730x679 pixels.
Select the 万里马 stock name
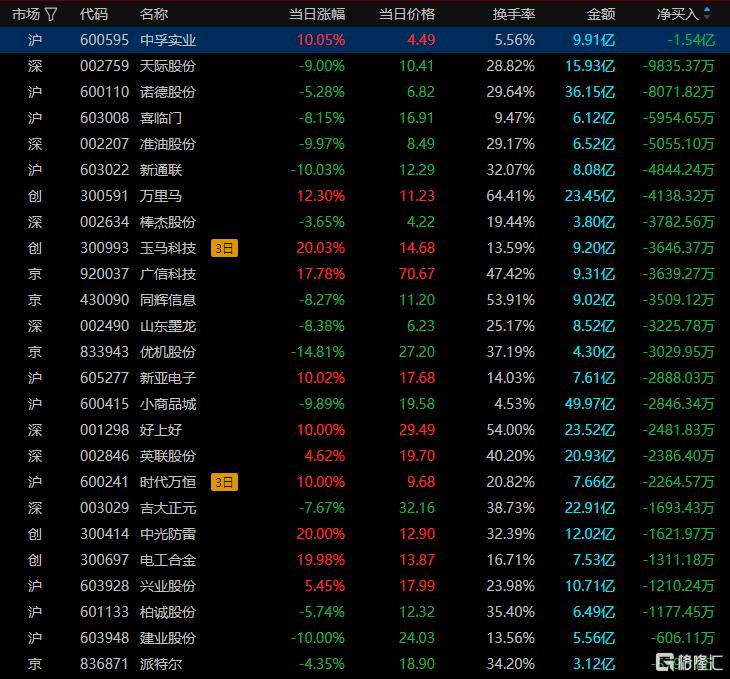[x=161, y=196]
